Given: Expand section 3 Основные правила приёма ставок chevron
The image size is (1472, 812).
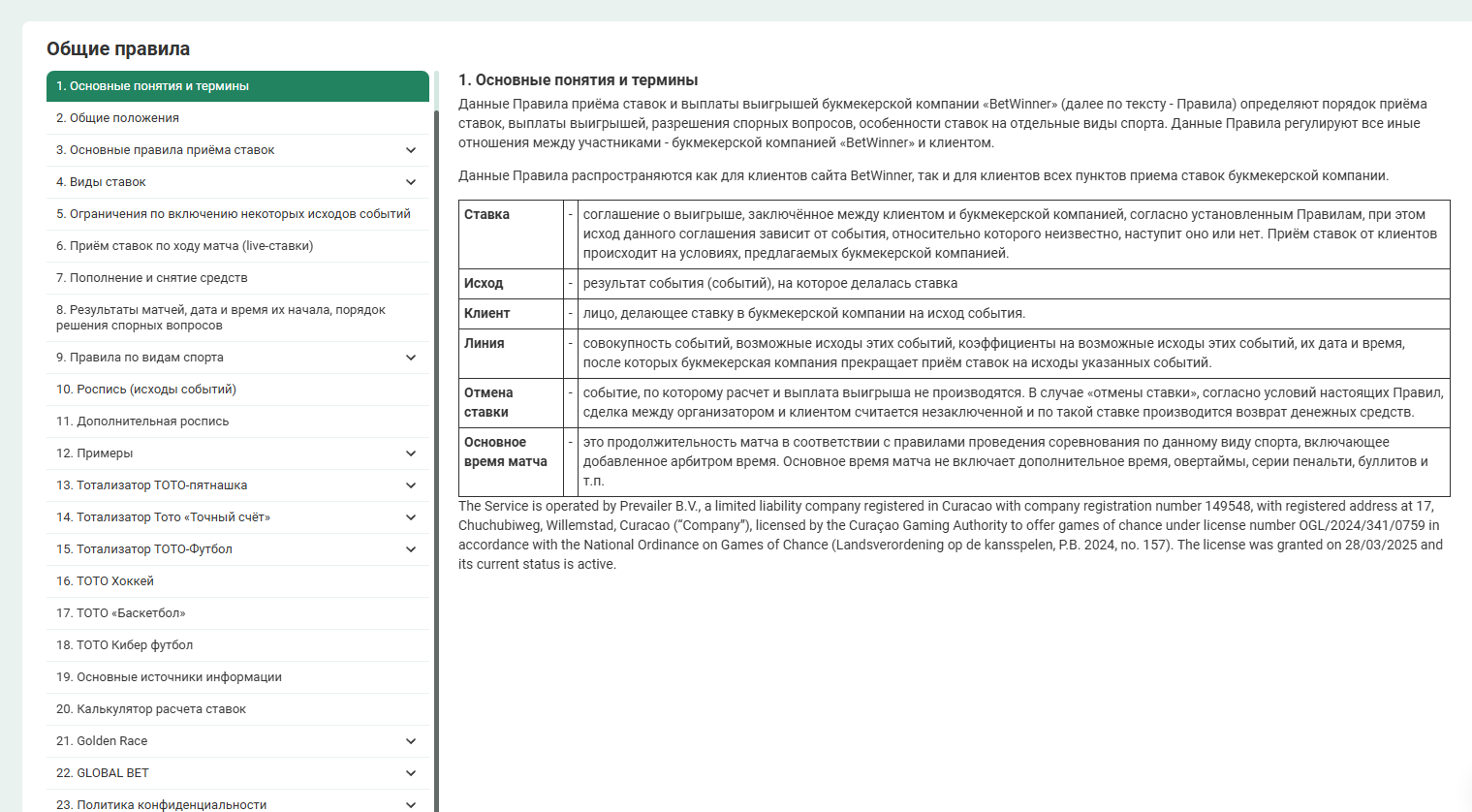Looking at the screenshot, I should (x=411, y=150).
